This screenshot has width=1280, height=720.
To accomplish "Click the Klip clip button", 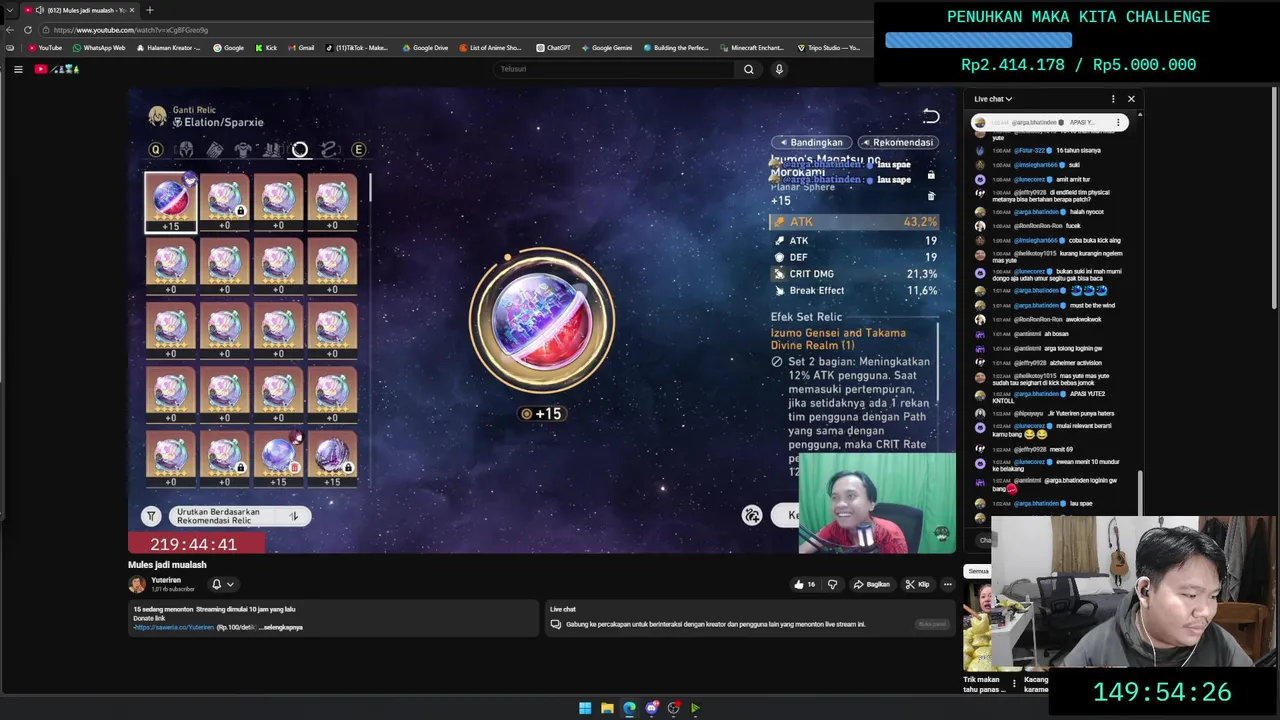I will coord(917,584).
